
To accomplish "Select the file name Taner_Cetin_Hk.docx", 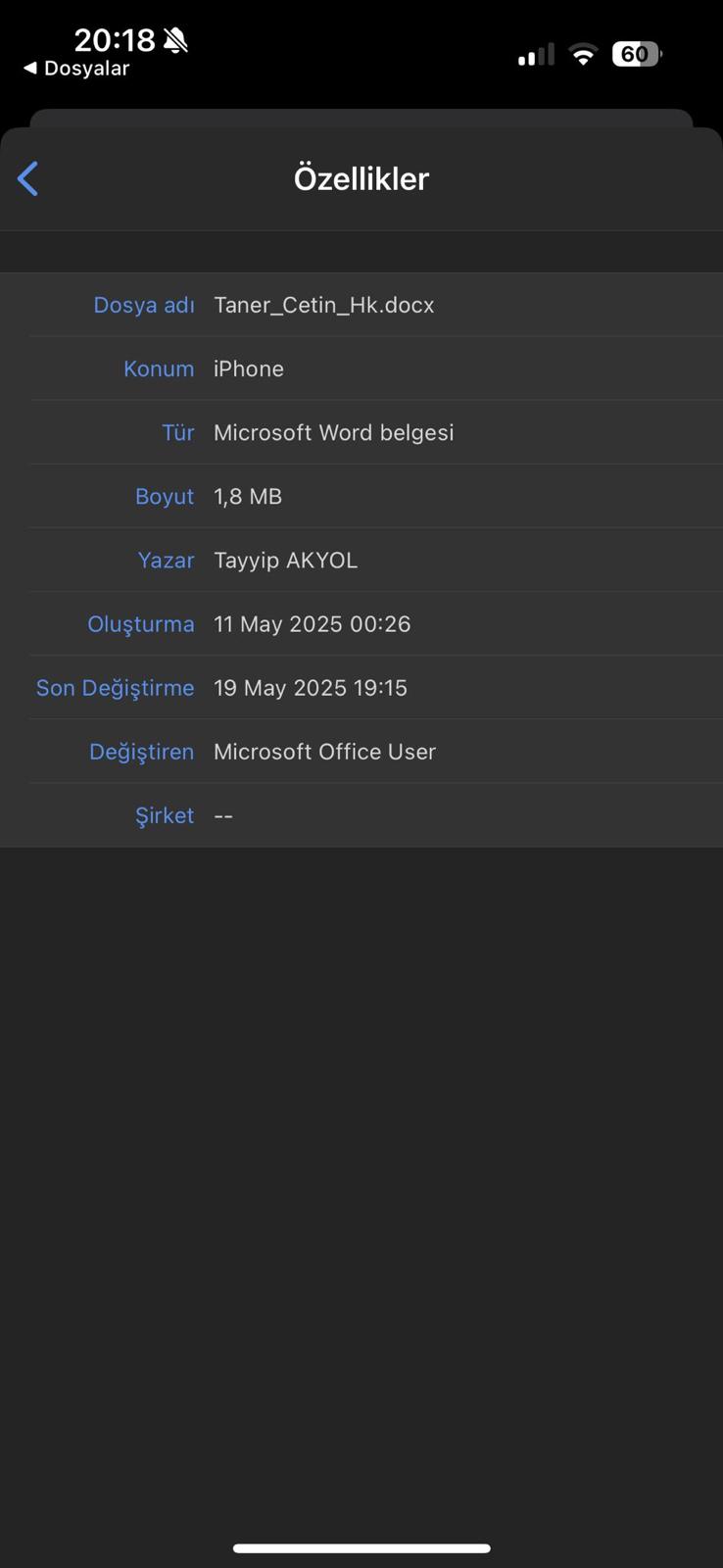I will (x=323, y=305).
